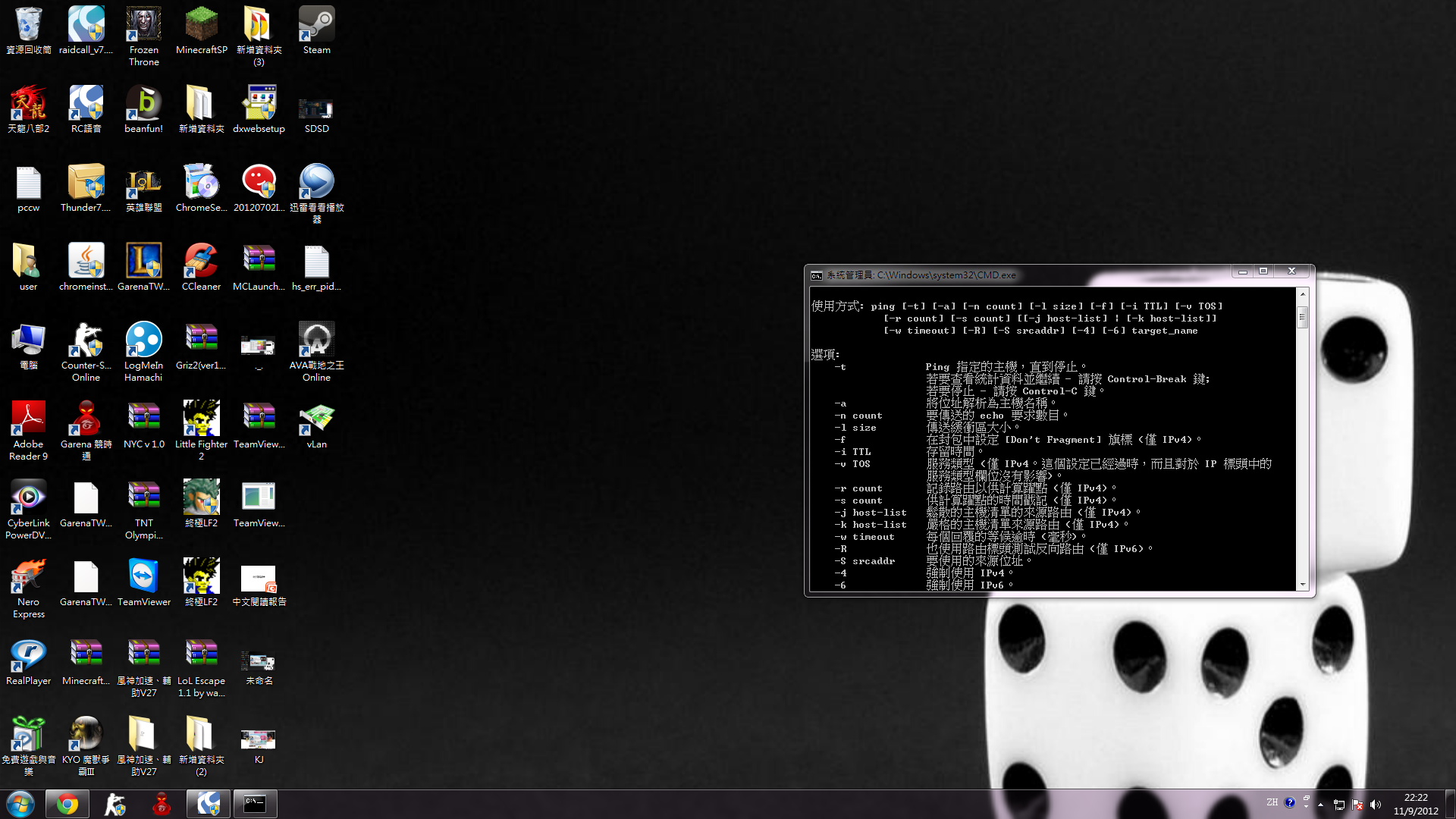
Task: Open the taskbar clock and date
Action: click(x=1415, y=804)
